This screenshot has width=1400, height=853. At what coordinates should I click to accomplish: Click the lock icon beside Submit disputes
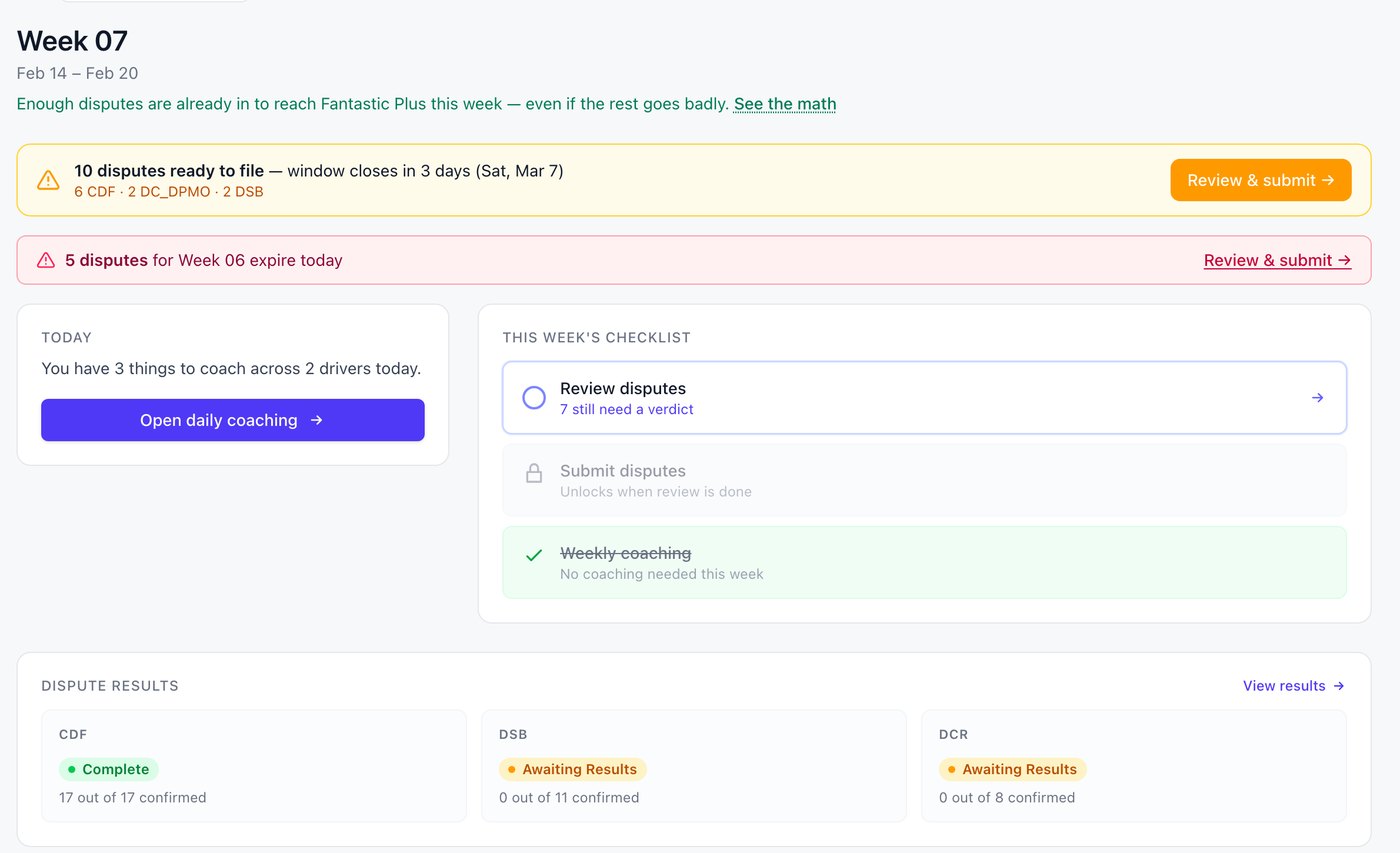click(x=534, y=473)
